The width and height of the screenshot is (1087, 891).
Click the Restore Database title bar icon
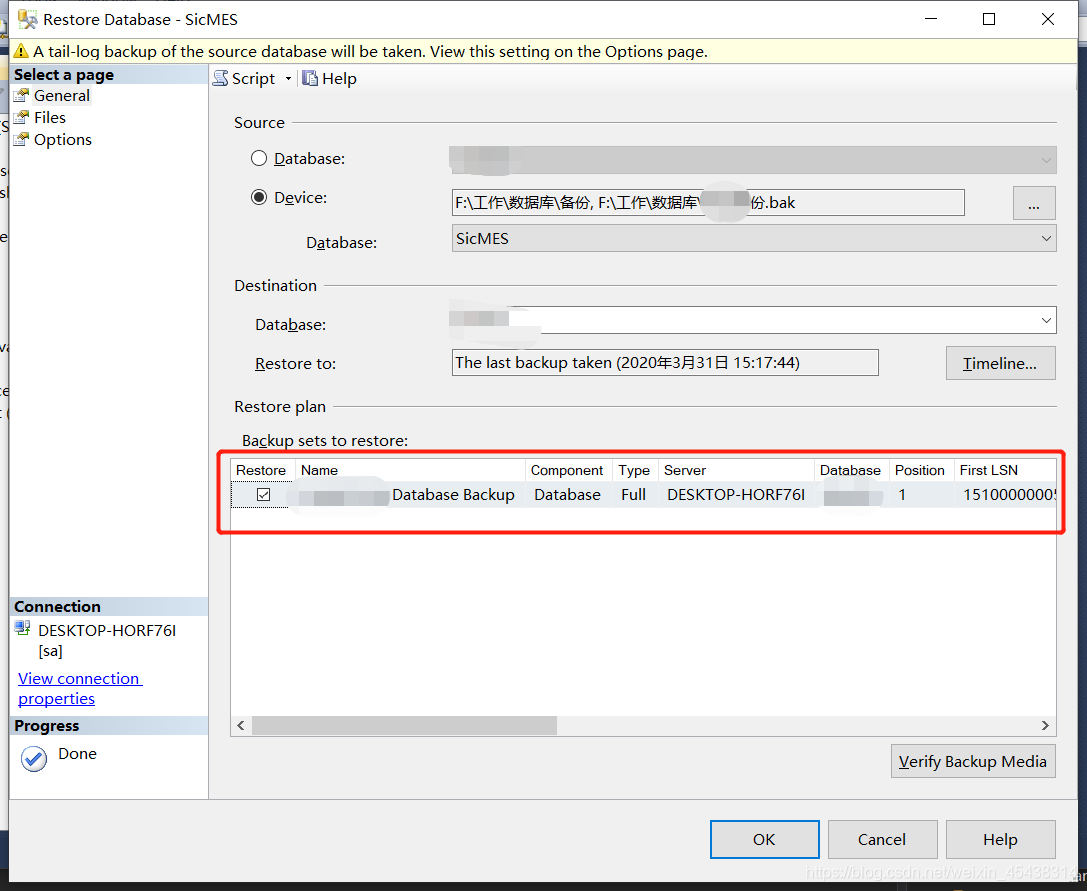pos(27,19)
